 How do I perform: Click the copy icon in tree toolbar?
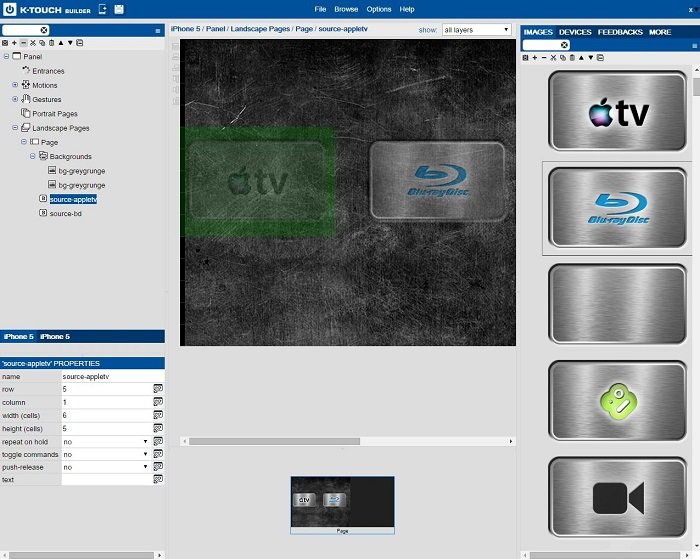tap(42, 43)
